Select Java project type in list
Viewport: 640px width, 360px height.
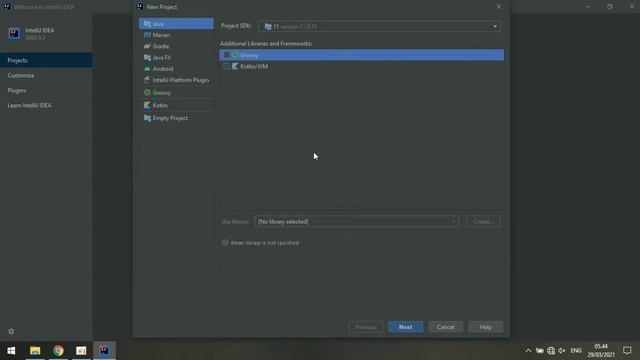176,24
